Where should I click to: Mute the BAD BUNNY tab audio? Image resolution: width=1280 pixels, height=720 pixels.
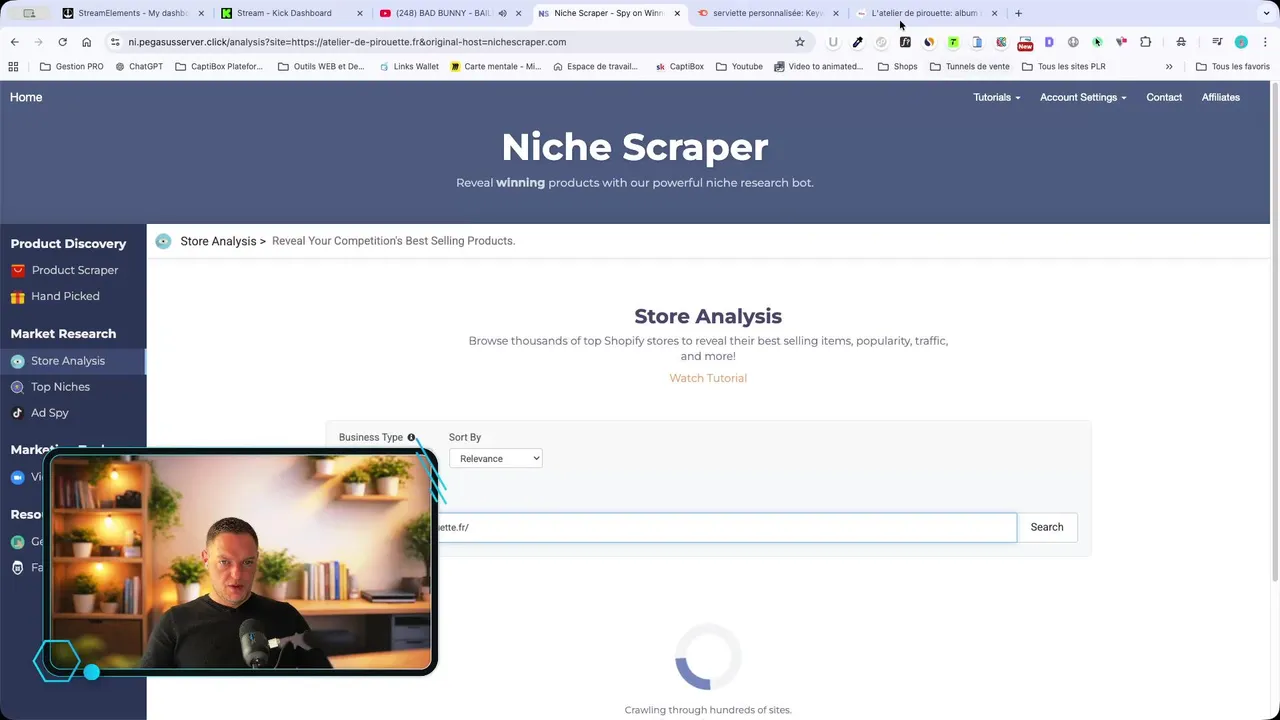(502, 13)
